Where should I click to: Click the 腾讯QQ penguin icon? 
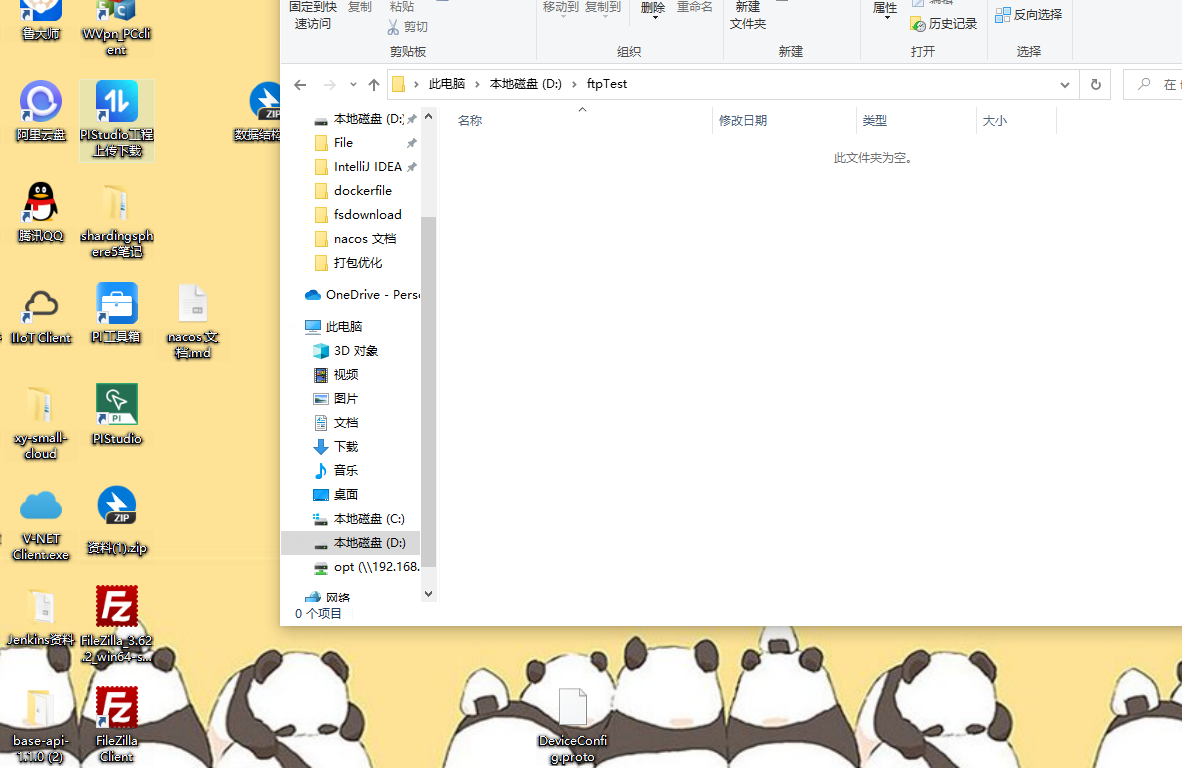click(x=41, y=204)
